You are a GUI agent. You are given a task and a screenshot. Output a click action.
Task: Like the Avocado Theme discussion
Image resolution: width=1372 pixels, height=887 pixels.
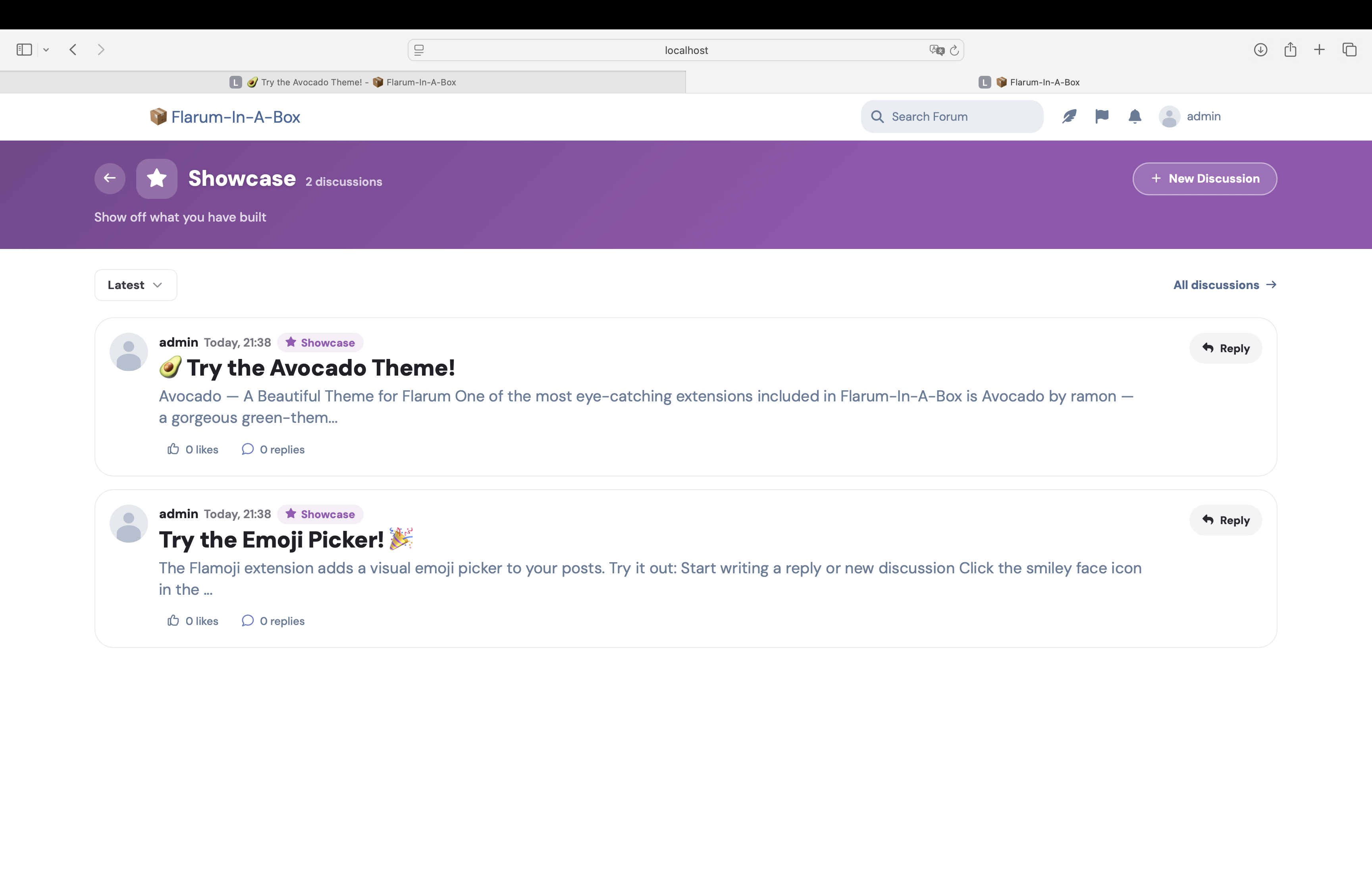click(x=193, y=449)
